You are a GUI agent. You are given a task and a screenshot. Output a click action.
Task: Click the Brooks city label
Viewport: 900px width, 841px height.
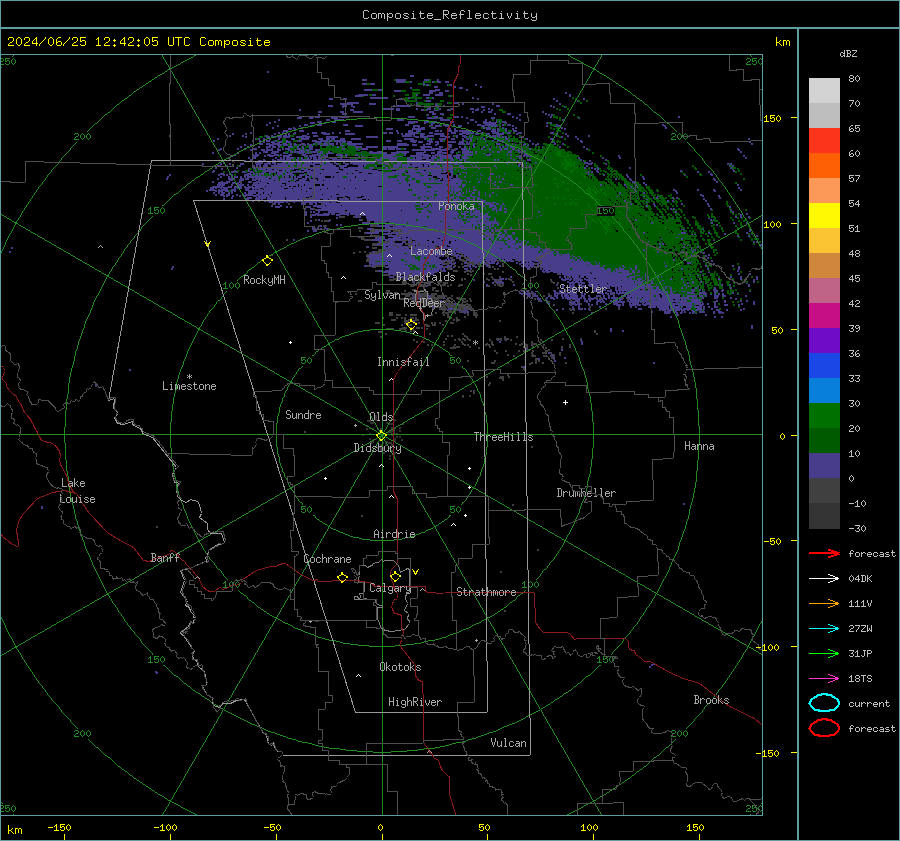pyautogui.click(x=711, y=700)
